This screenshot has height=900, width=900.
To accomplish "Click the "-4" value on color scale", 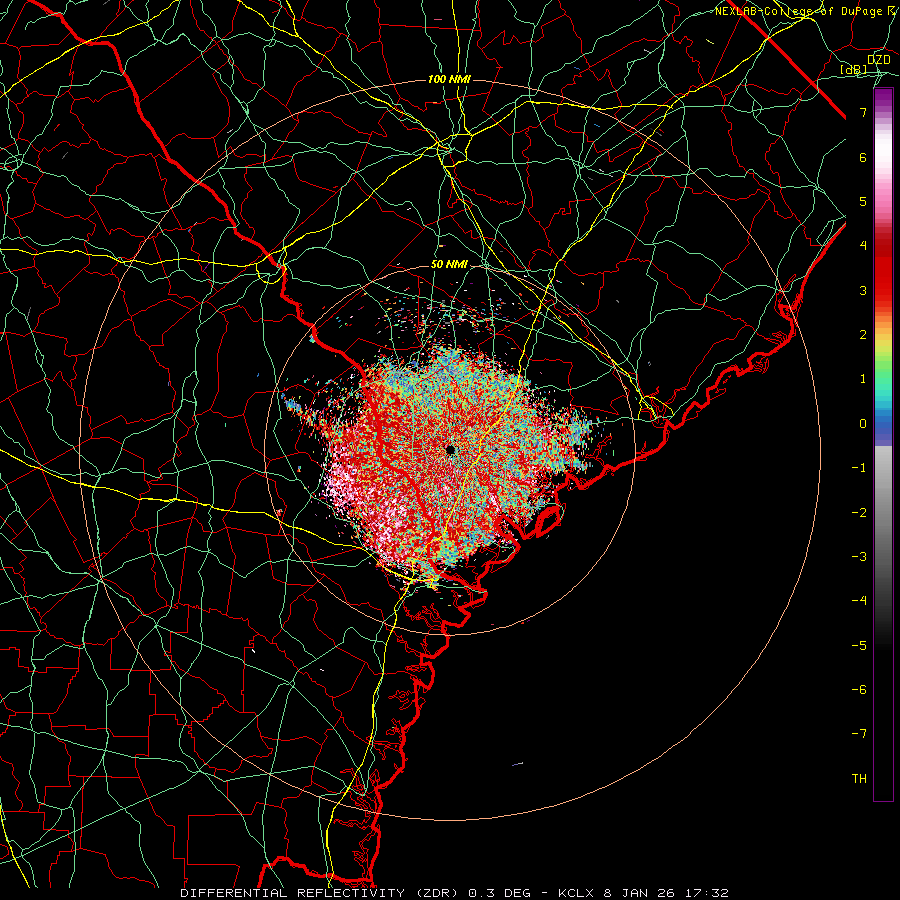I will coord(859,601).
